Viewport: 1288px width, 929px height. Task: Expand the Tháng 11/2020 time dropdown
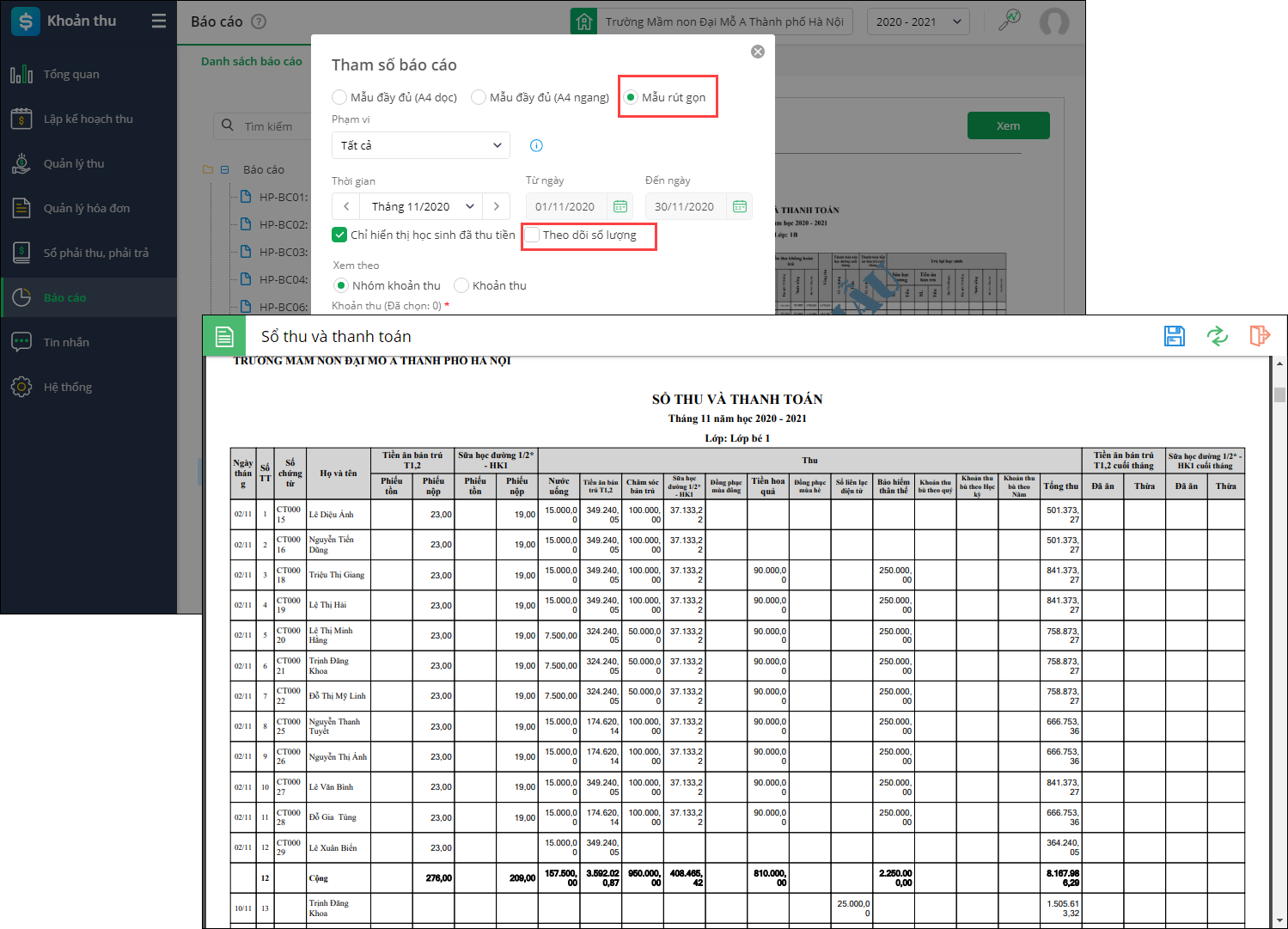click(x=422, y=206)
